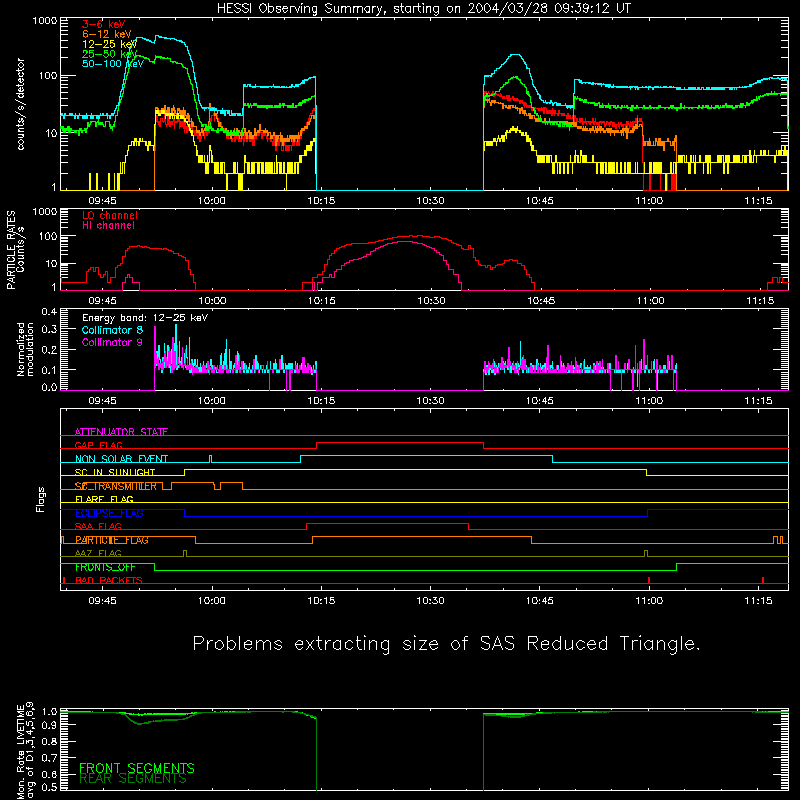The image size is (800, 800).
Task: Click the 10:15 tick label under the Flags plot
Action: click(321, 601)
